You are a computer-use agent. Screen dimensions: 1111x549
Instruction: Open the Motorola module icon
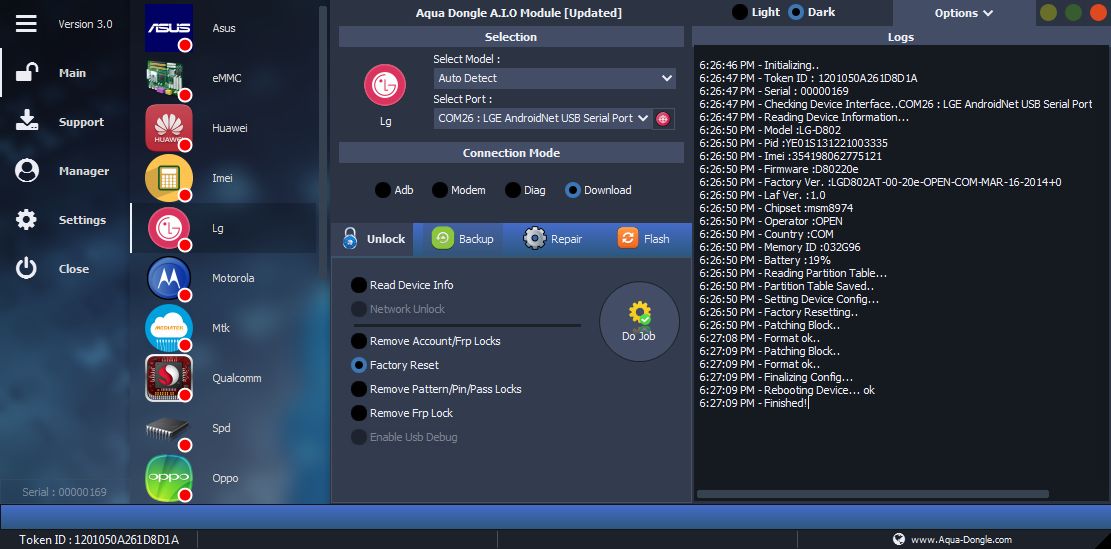169,278
